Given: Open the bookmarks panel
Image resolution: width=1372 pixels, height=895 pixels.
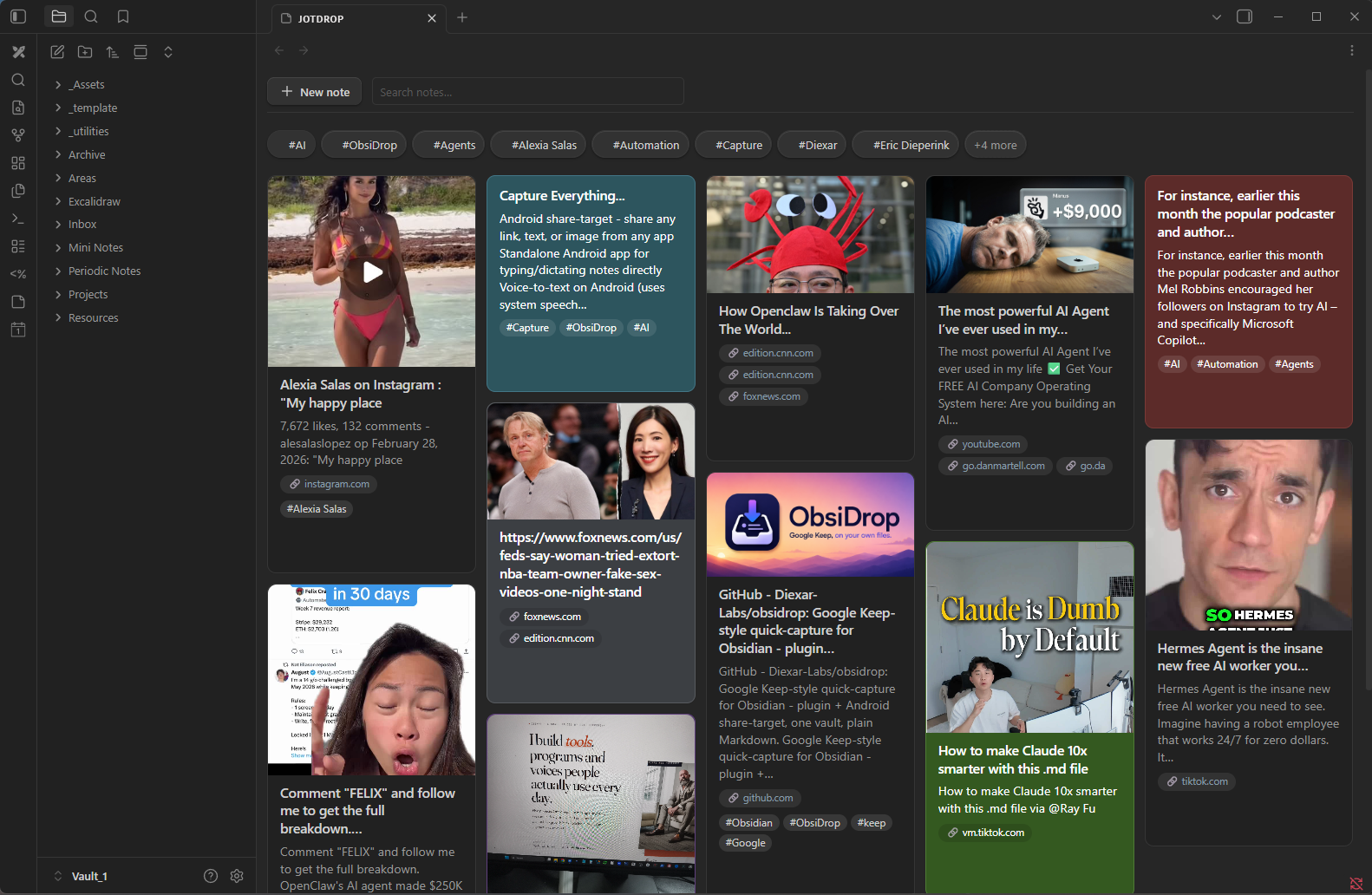Looking at the screenshot, I should coord(123,16).
